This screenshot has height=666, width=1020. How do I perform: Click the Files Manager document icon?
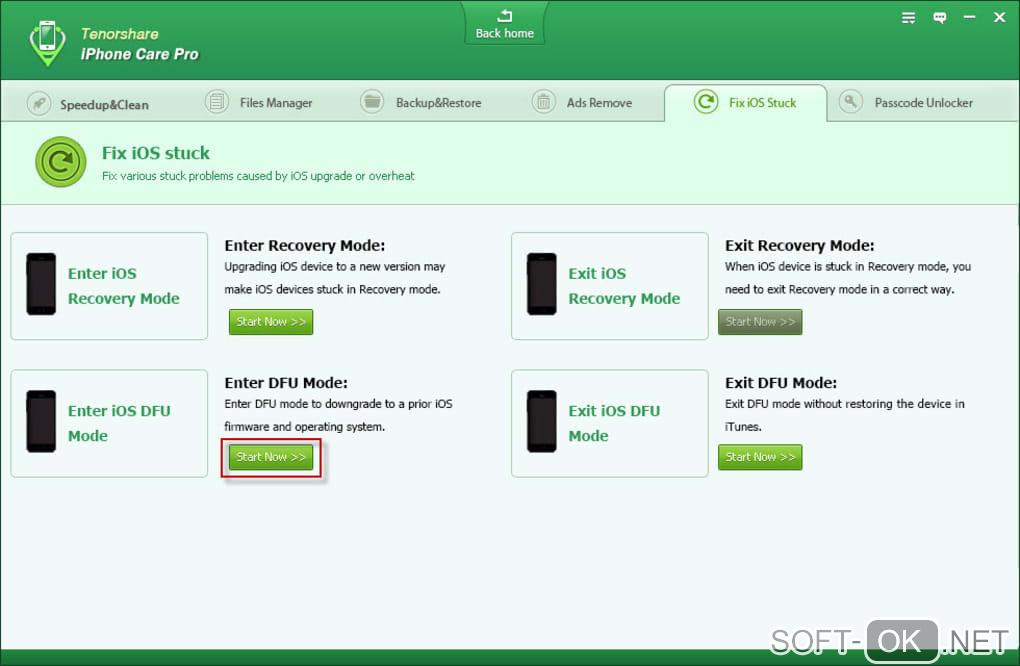pyautogui.click(x=217, y=102)
